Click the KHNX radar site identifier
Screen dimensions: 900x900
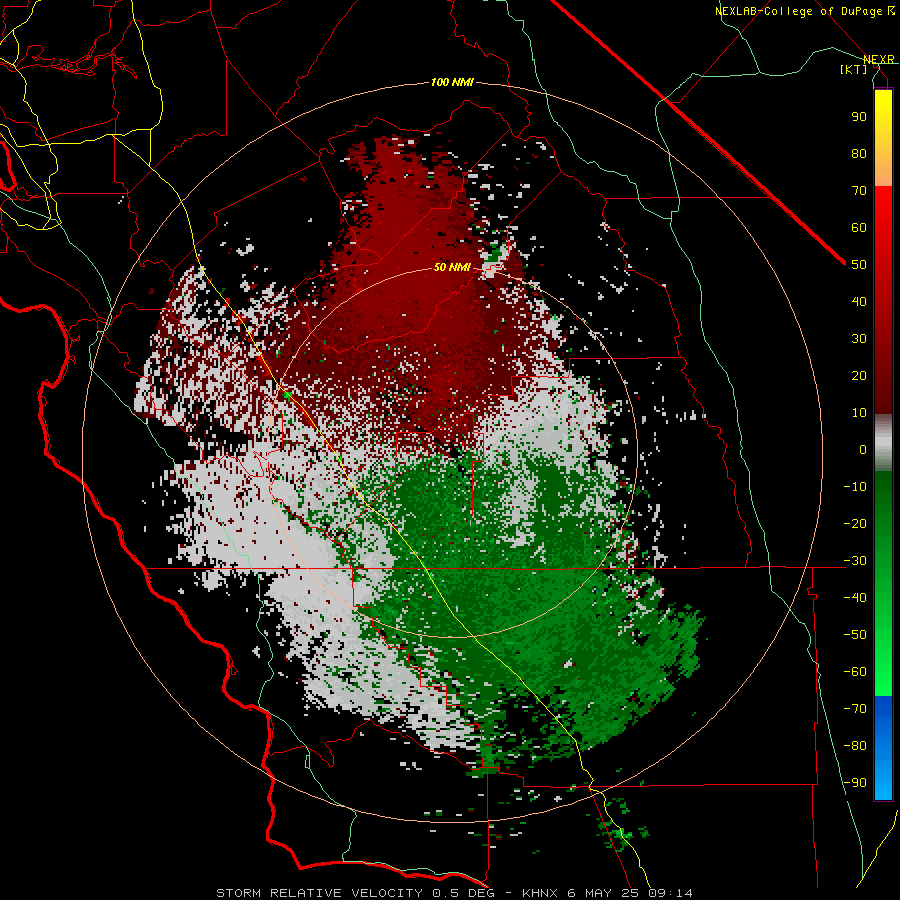pyautogui.click(x=540, y=893)
